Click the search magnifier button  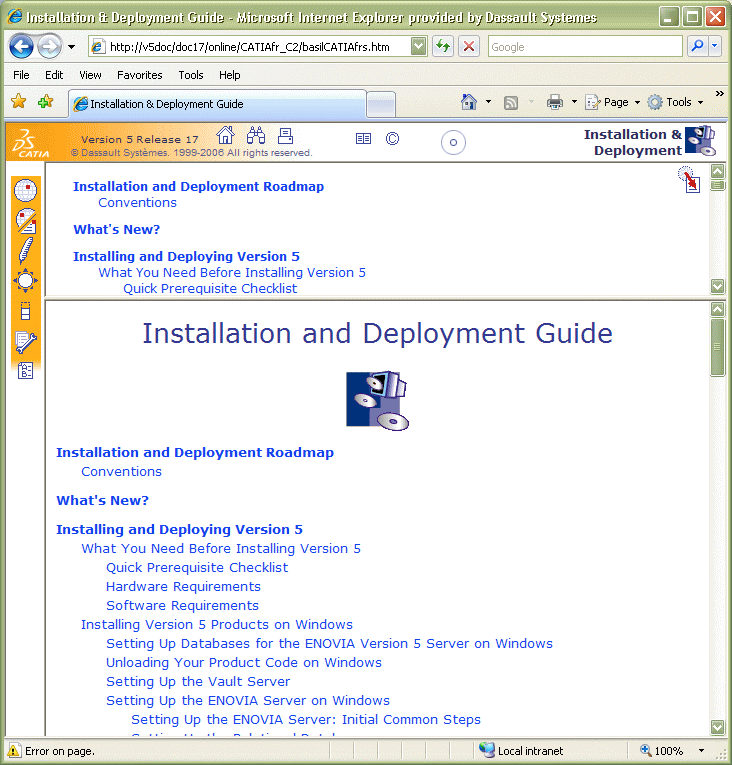coord(698,46)
